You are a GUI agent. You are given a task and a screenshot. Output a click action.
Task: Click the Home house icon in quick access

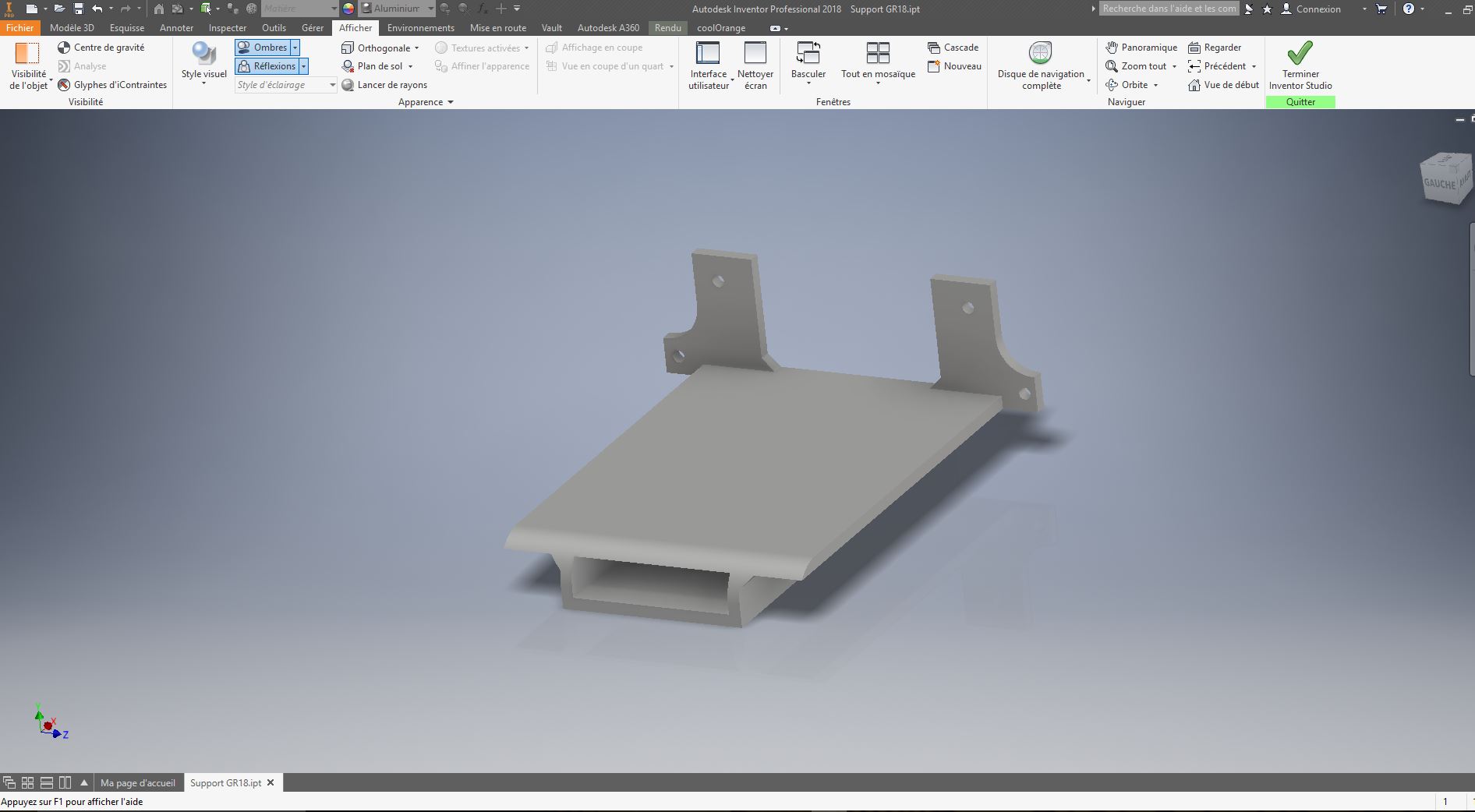point(158,9)
